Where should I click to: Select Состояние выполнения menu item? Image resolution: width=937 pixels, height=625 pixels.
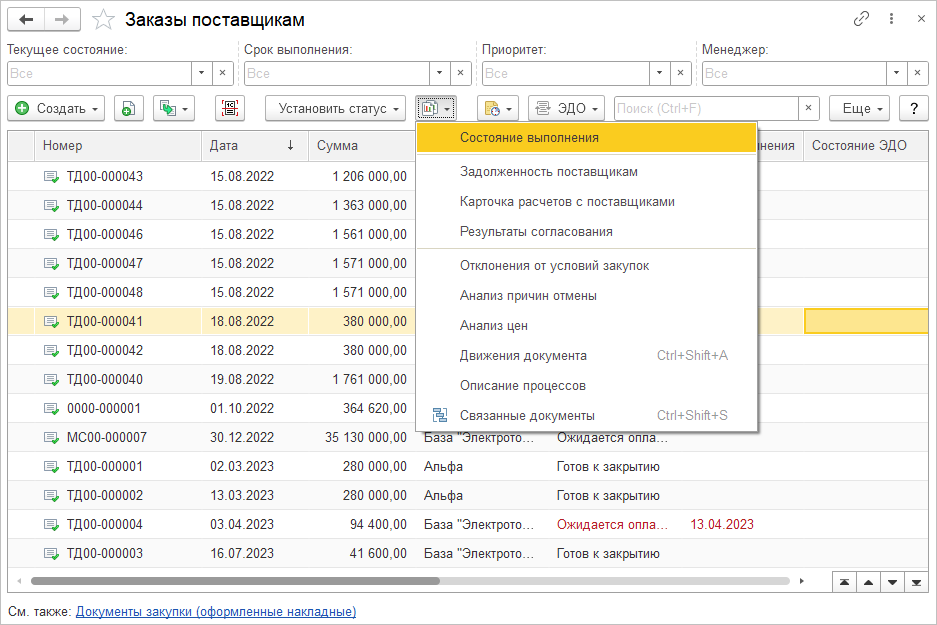point(529,138)
